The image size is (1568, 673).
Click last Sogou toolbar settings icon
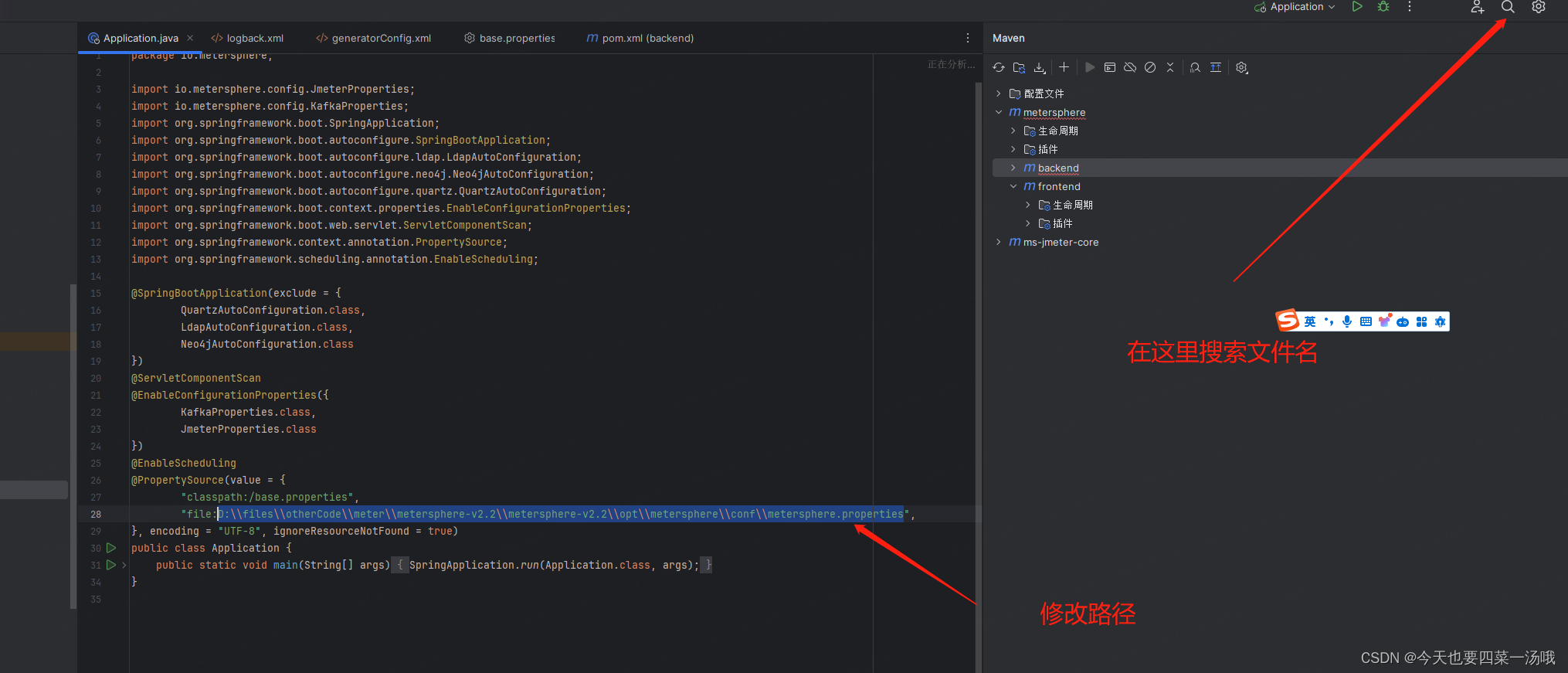(1440, 321)
